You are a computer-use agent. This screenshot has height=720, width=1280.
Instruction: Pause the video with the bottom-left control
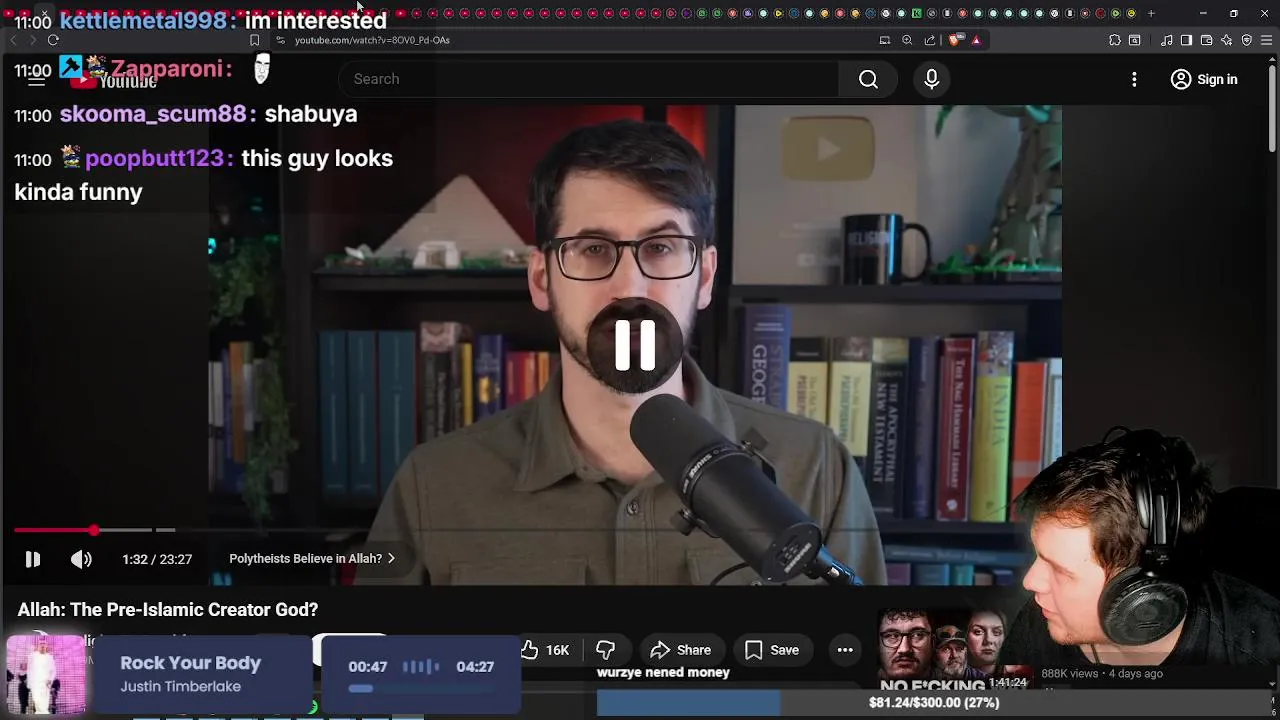pos(32,559)
